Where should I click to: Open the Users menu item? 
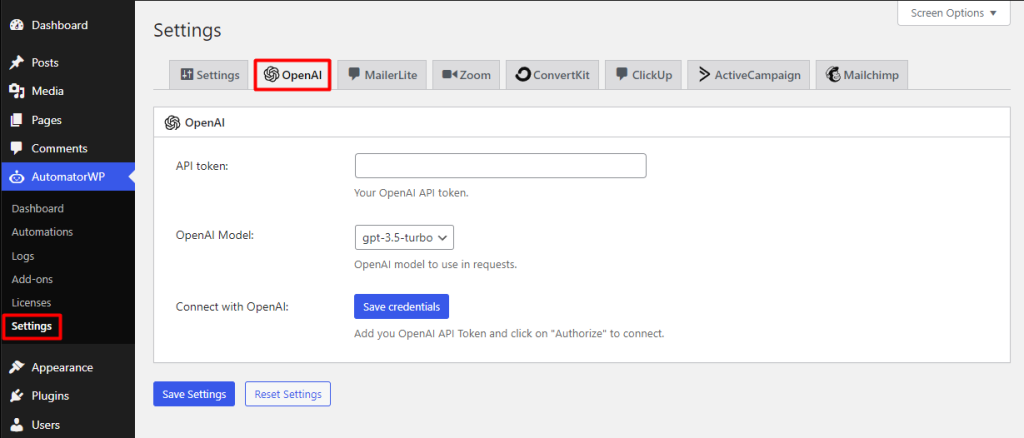pyautogui.click(x=67, y=425)
